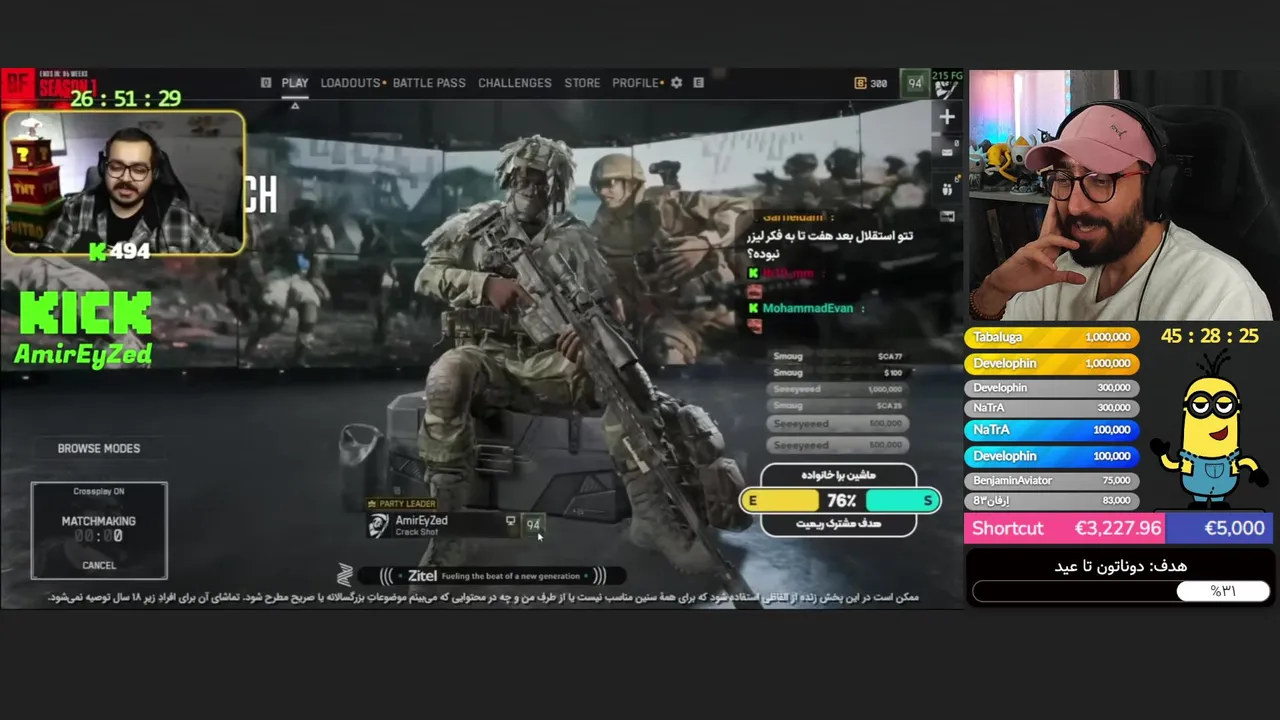Click the Smaug $100 donation entry

coord(838,372)
